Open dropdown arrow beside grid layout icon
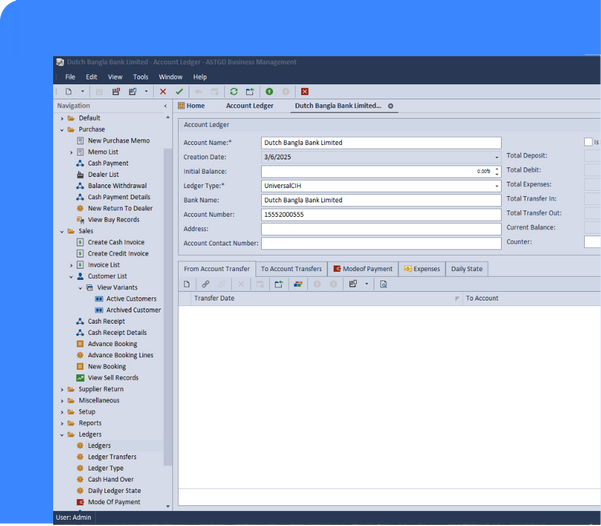 [366, 284]
